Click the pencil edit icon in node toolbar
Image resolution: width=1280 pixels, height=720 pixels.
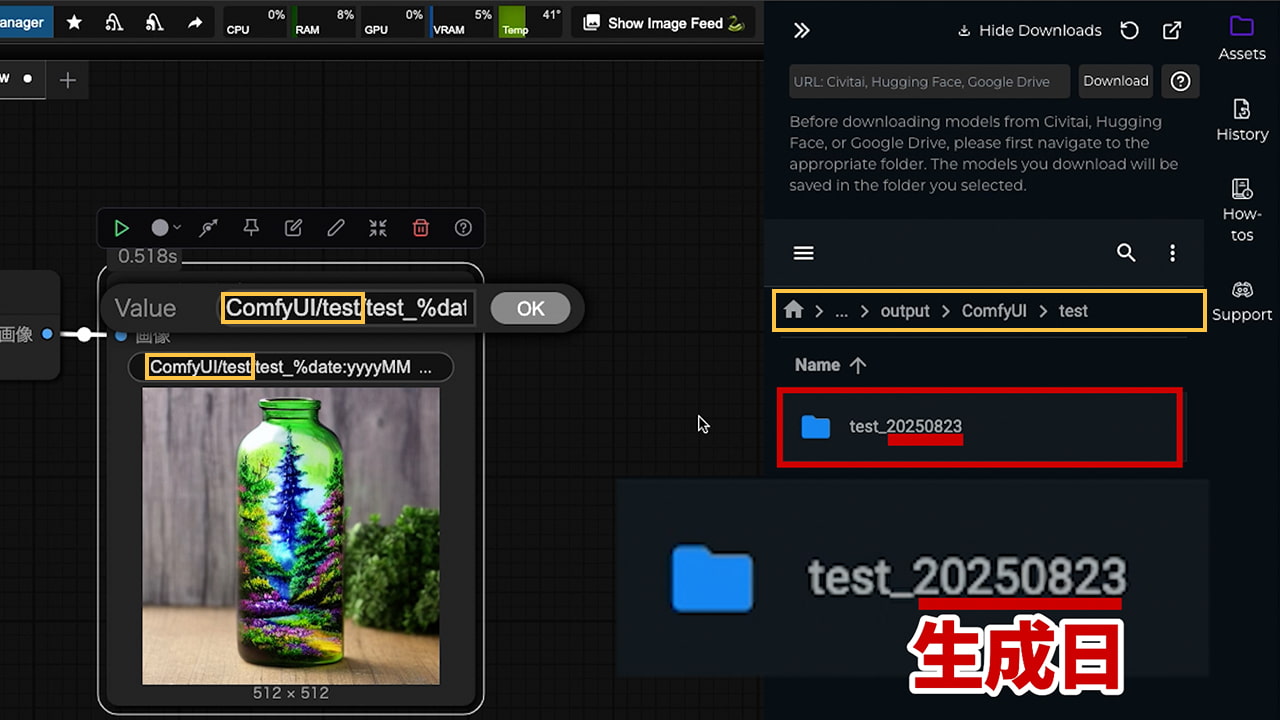coord(336,228)
